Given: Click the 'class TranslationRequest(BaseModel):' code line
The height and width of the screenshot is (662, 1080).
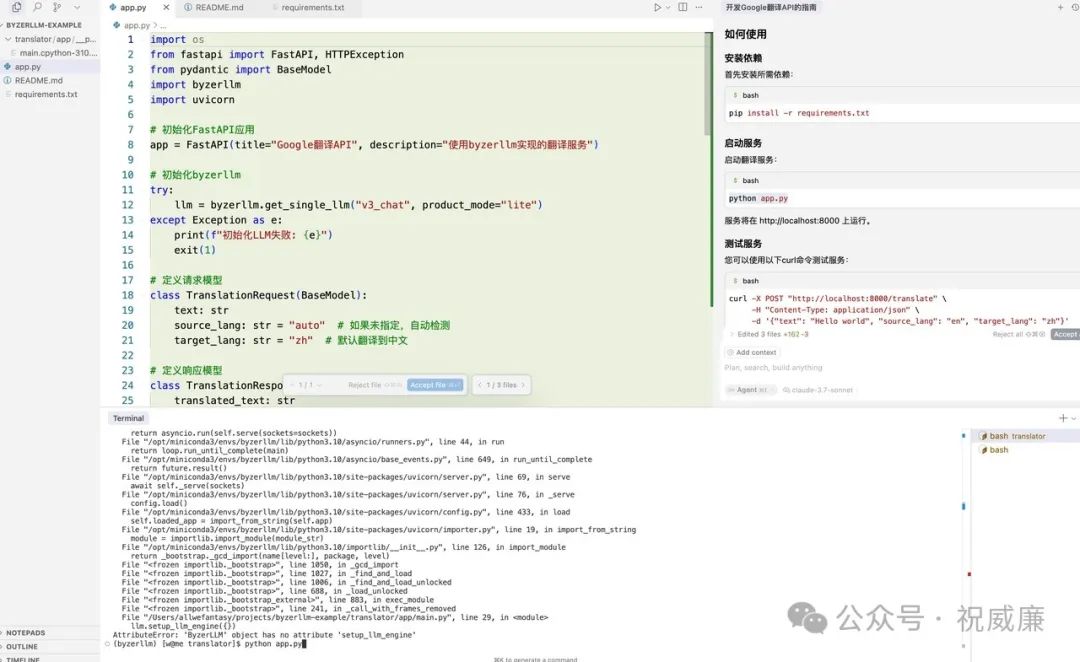Looking at the screenshot, I should 258,296.
